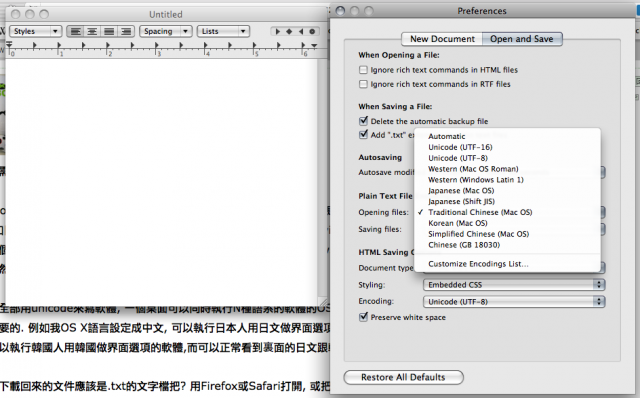Choose Traditional Chinese (Mac OS) encoding
This screenshot has width=640, height=398.
pos(507,212)
